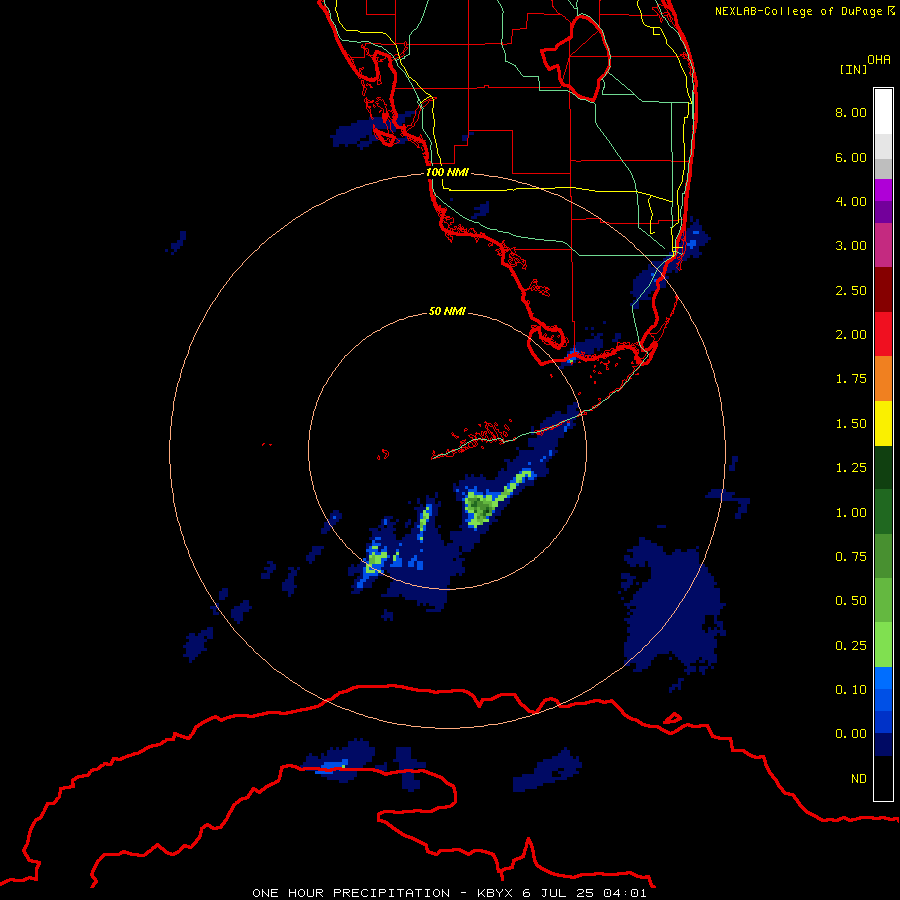This screenshot has height=900, width=900.
Task: Select the 0.00 legend value
Action: tap(851, 734)
